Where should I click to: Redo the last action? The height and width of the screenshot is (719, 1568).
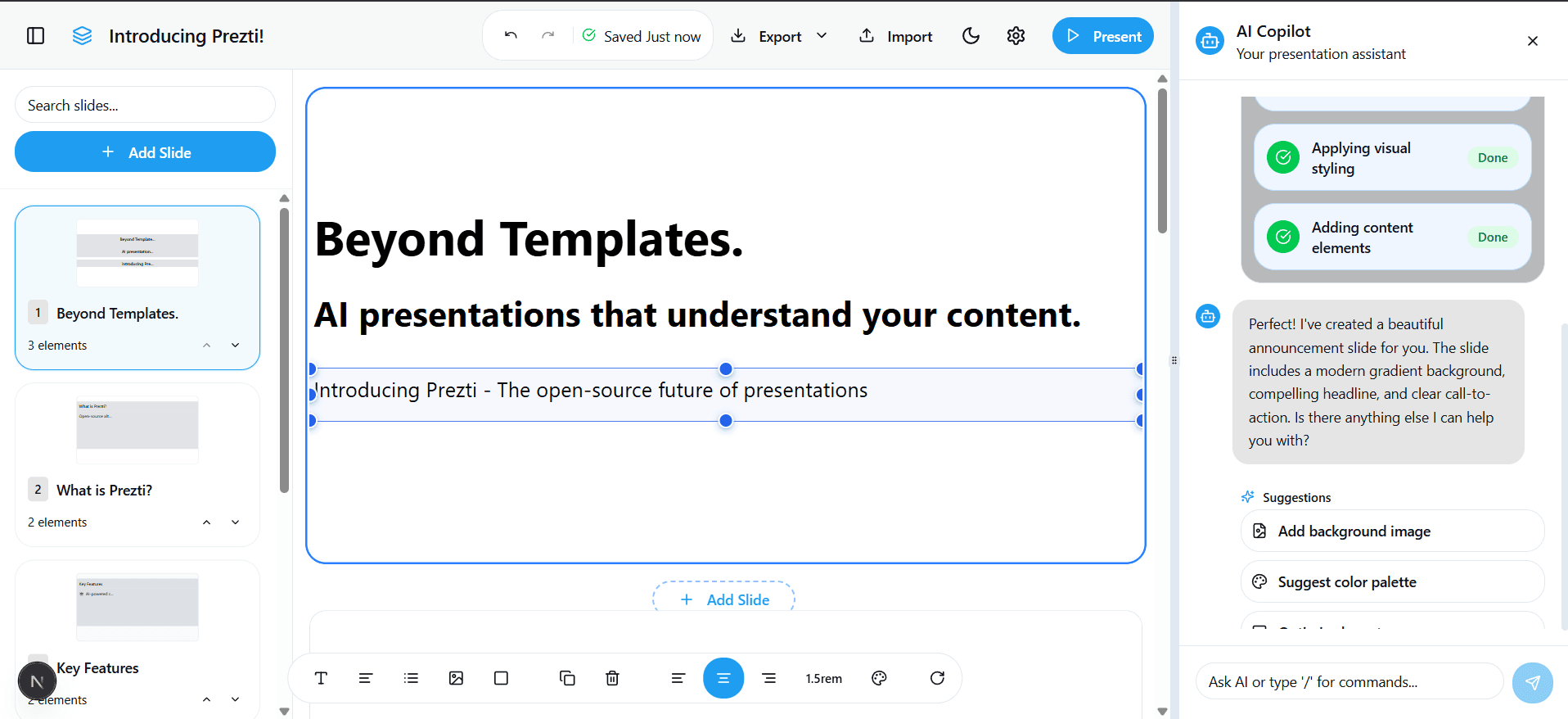click(x=548, y=35)
